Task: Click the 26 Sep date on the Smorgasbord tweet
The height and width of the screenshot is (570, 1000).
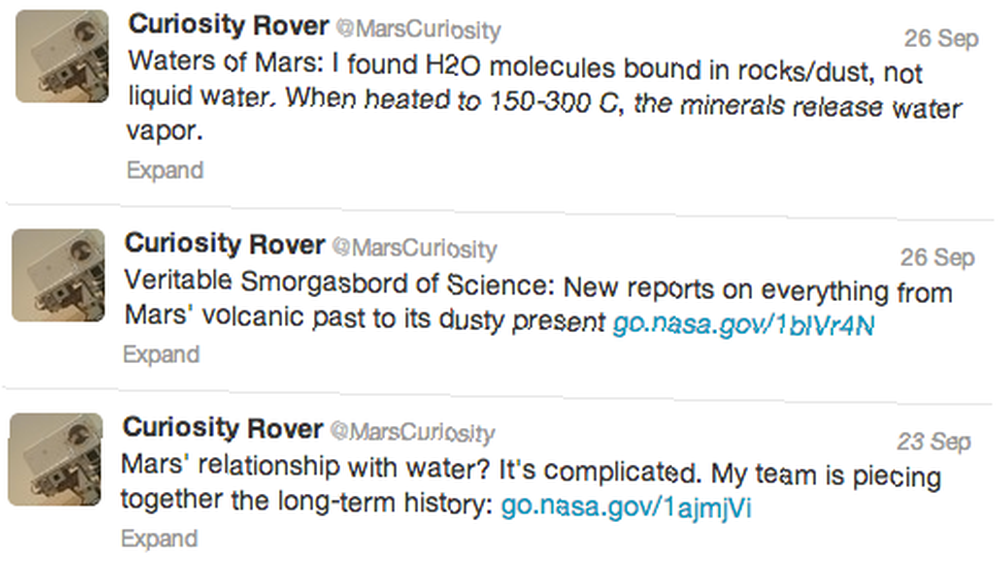Action: coord(938,258)
